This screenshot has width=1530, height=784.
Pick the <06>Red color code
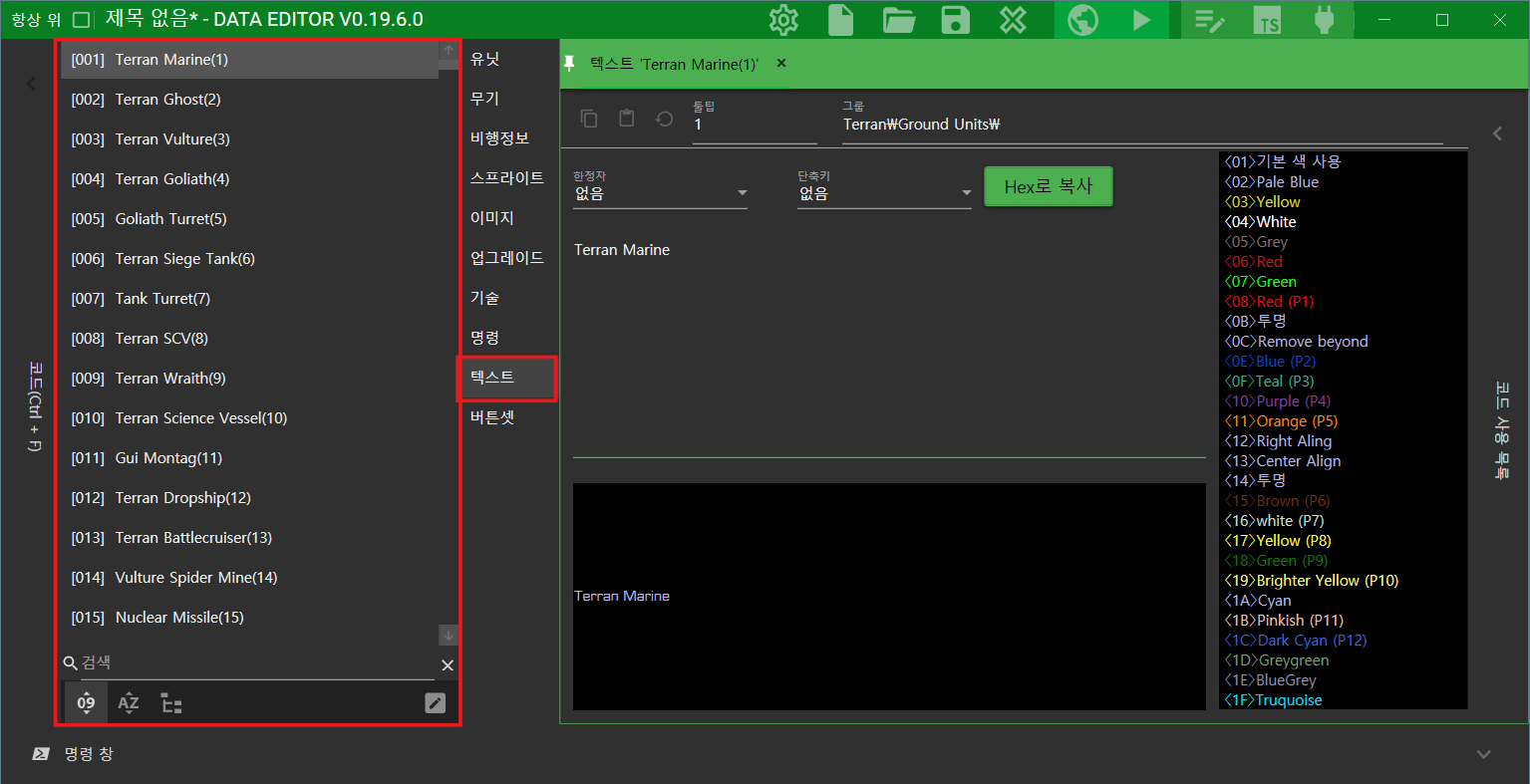pos(1254,262)
